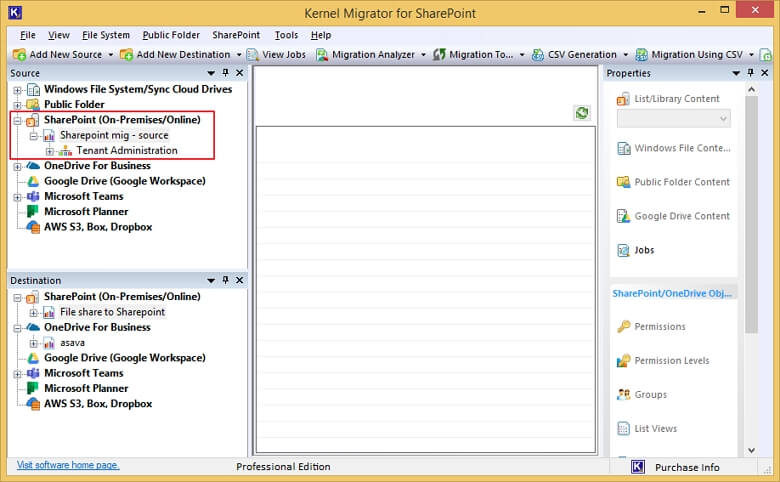The height and width of the screenshot is (482, 780).
Task: Click the Migration Analyzer toolbar icon
Action: tap(322, 55)
